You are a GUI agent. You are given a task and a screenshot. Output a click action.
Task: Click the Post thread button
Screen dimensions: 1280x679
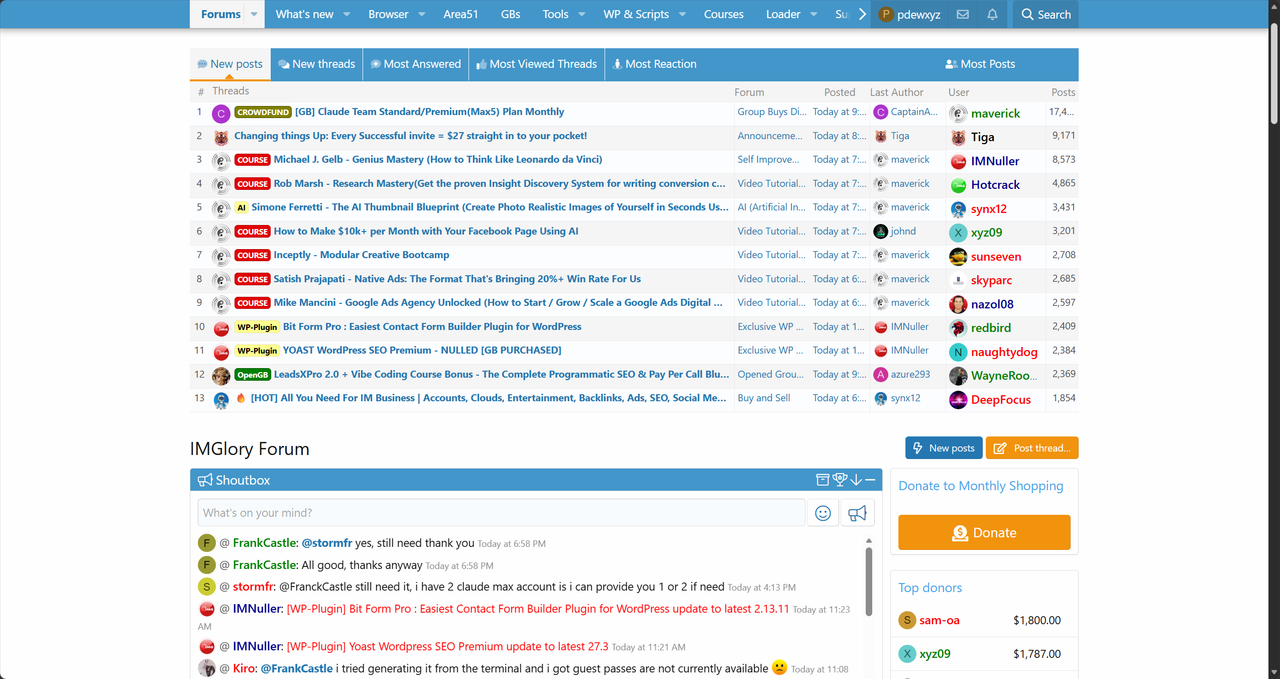pos(1032,448)
